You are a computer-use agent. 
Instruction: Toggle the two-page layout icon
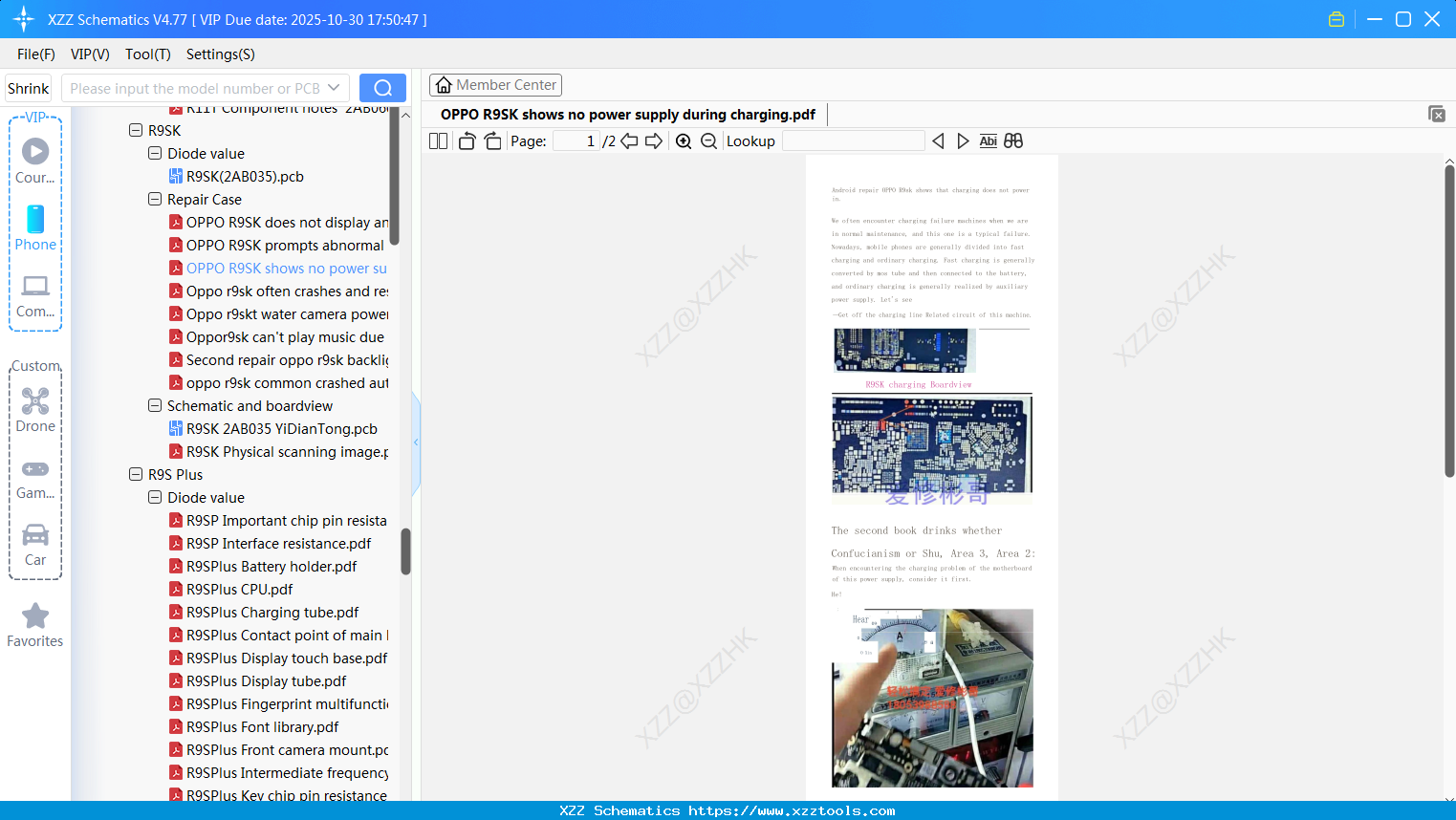tap(439, 141)
